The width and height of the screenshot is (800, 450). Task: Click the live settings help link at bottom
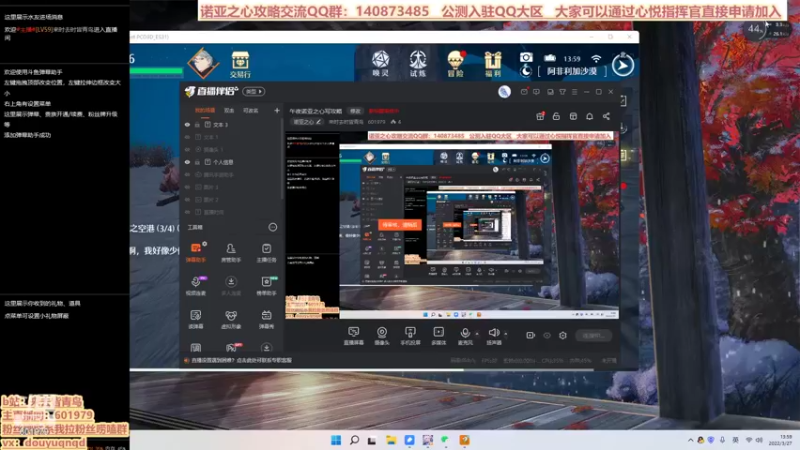[x=241, y=360]
